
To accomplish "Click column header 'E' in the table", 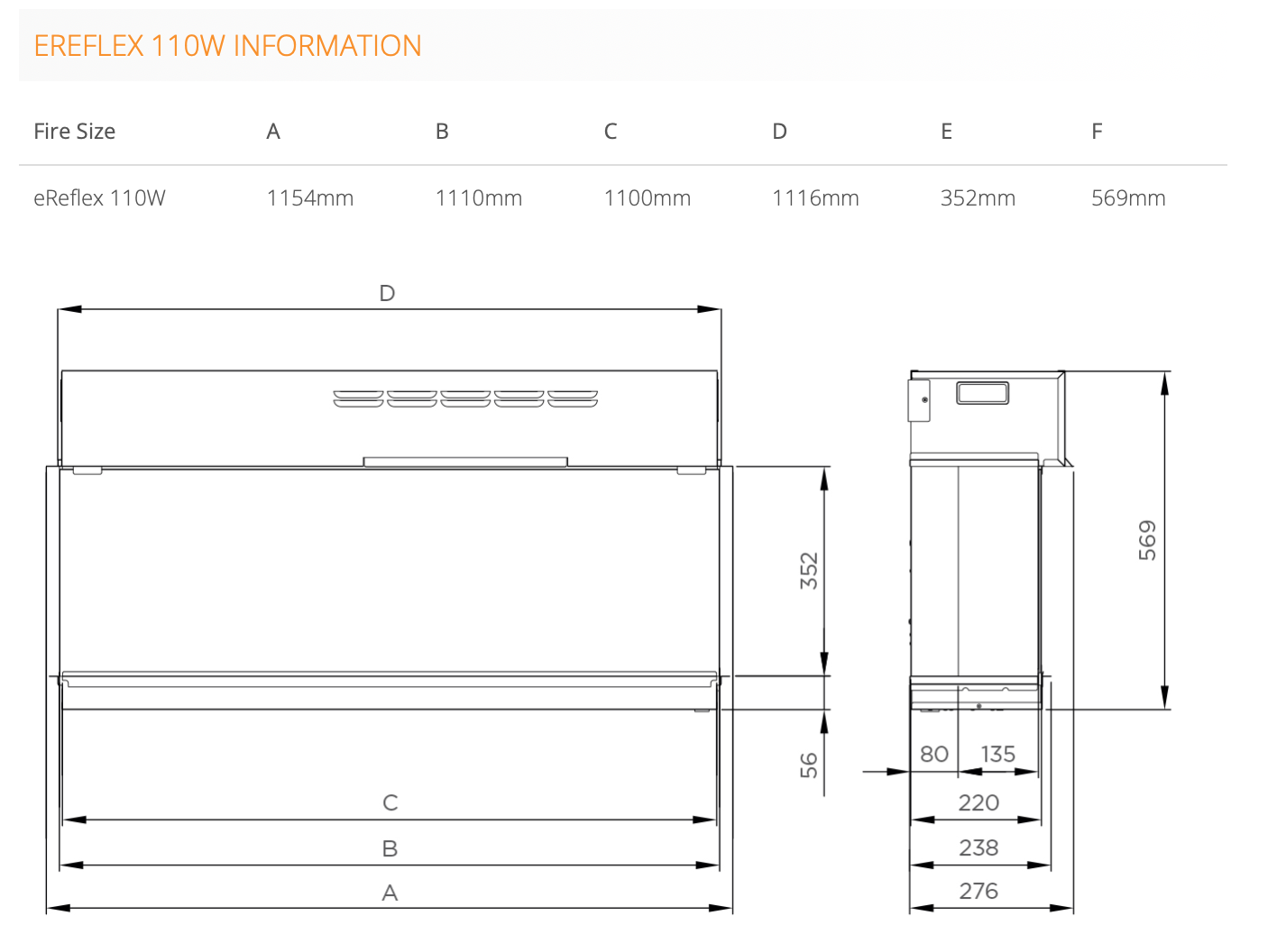I will click(946, 132).
